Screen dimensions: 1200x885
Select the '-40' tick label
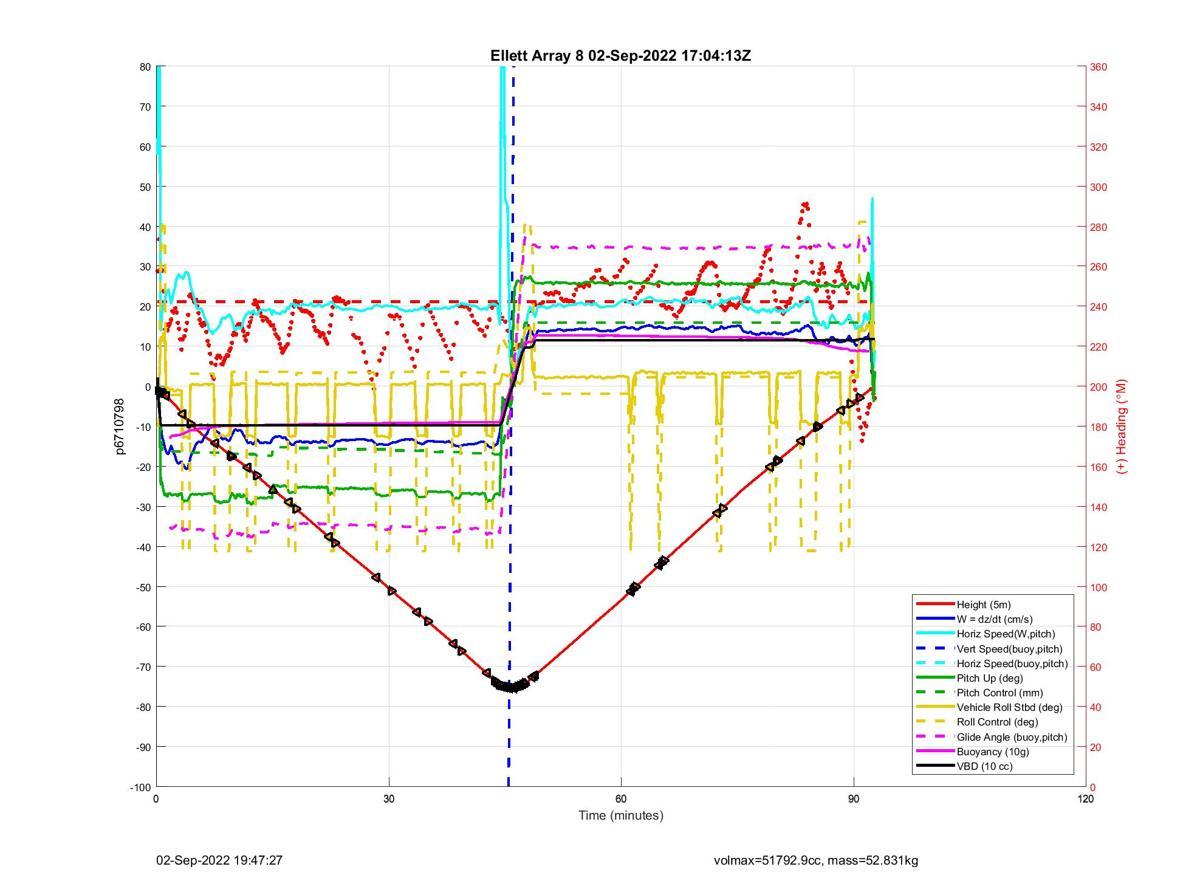point(142,547)
